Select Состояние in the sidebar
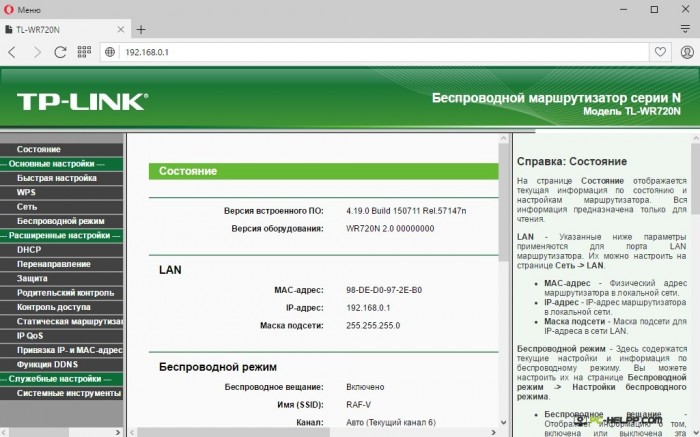Image resolution: width=700 pixels, height=437 pixels. click(38, 149)
